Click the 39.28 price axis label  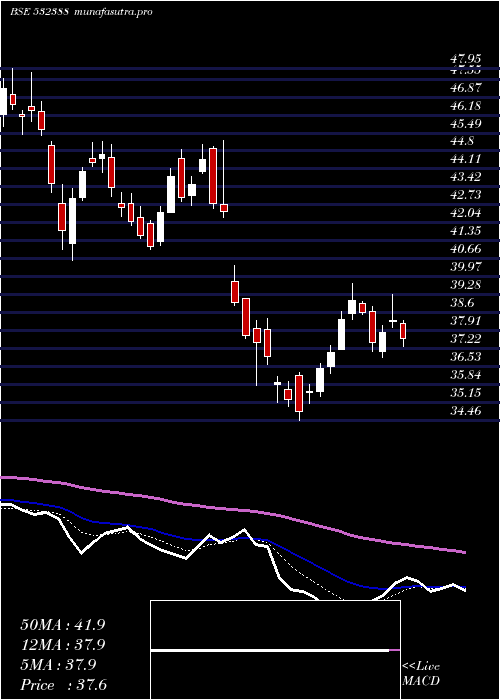click(x=466, y=285)
